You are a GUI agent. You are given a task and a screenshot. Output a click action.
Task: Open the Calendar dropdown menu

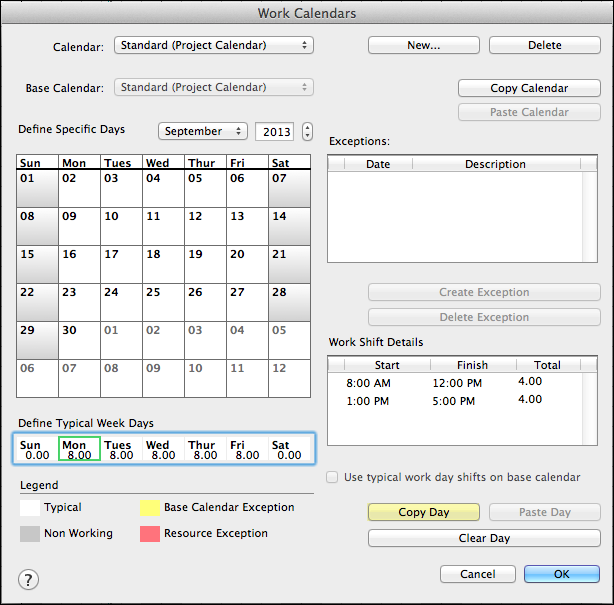[x=214, y=45]
